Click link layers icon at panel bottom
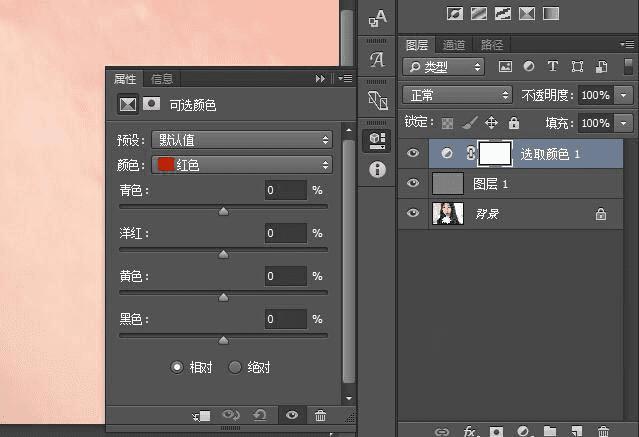The image size is (639, 437). coord(442,431)
